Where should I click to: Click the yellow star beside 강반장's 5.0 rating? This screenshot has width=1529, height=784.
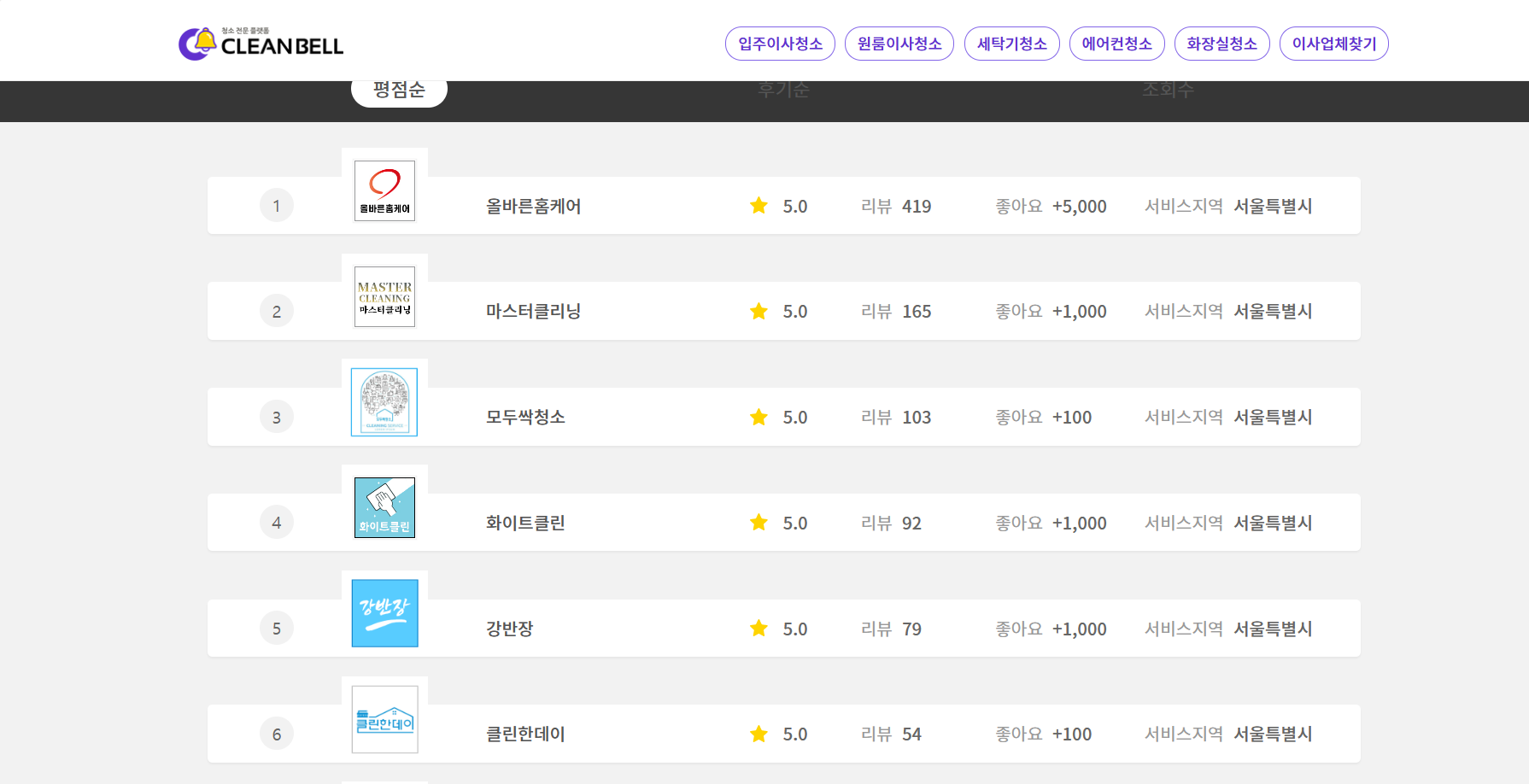(759, 628)
